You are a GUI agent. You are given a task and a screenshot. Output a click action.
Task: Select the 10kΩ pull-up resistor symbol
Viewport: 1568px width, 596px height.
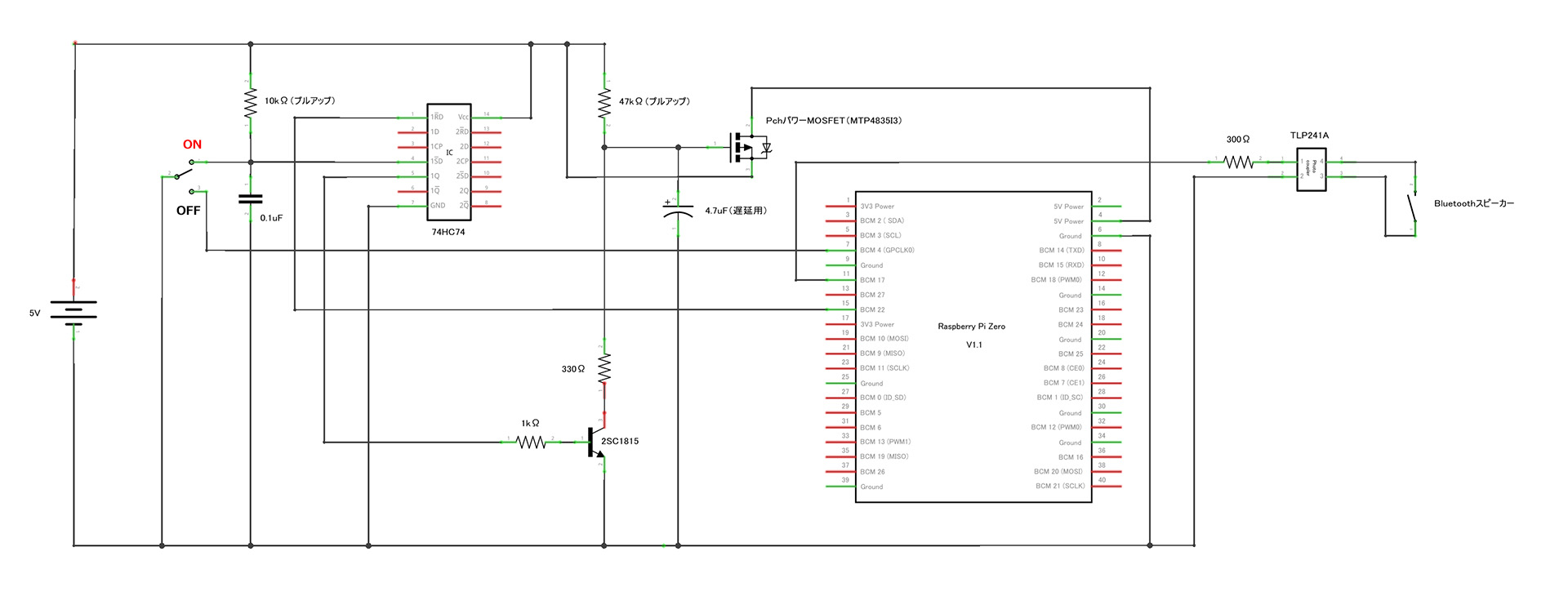click(250, 102)
